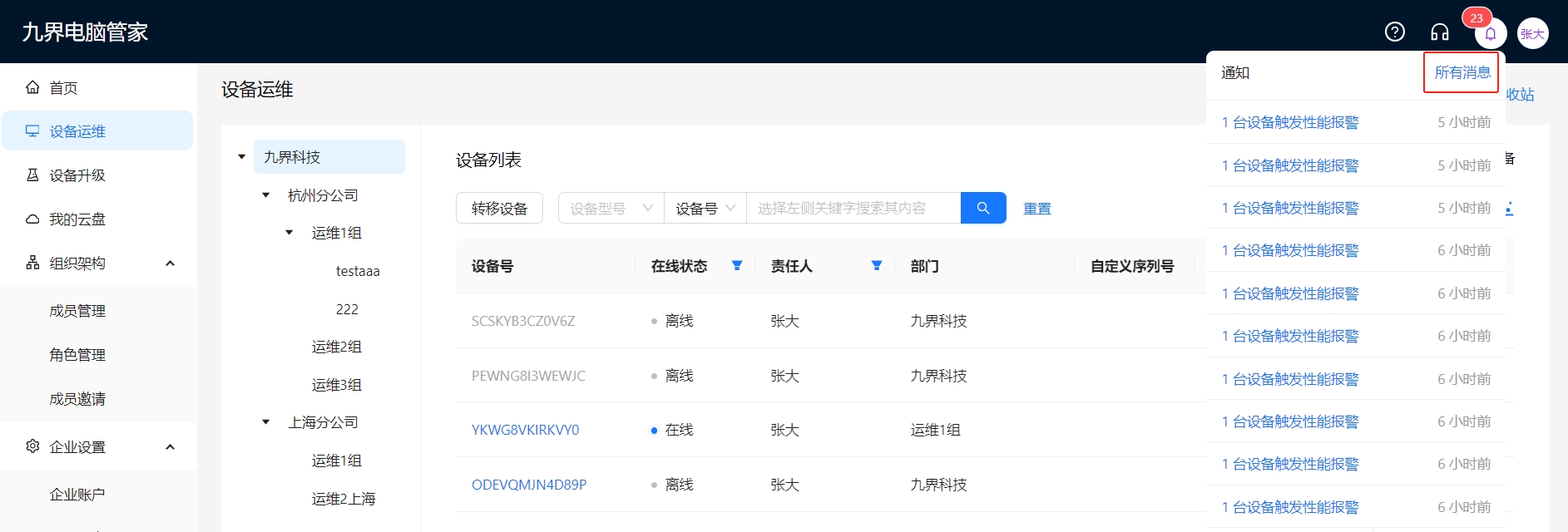Viewport: 1568px width, 532px height.
Task: Open the help question mark icon
Action: (1395, 32)
